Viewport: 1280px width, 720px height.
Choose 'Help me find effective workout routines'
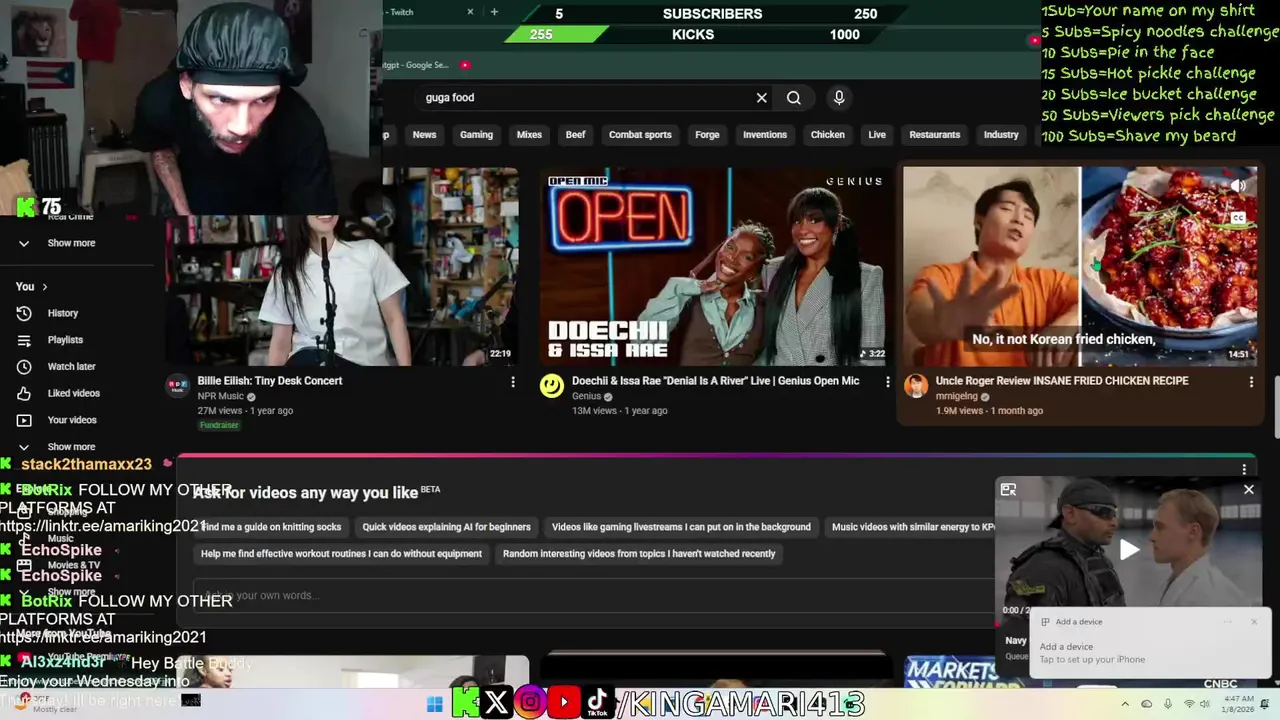[x=341, y=554]
